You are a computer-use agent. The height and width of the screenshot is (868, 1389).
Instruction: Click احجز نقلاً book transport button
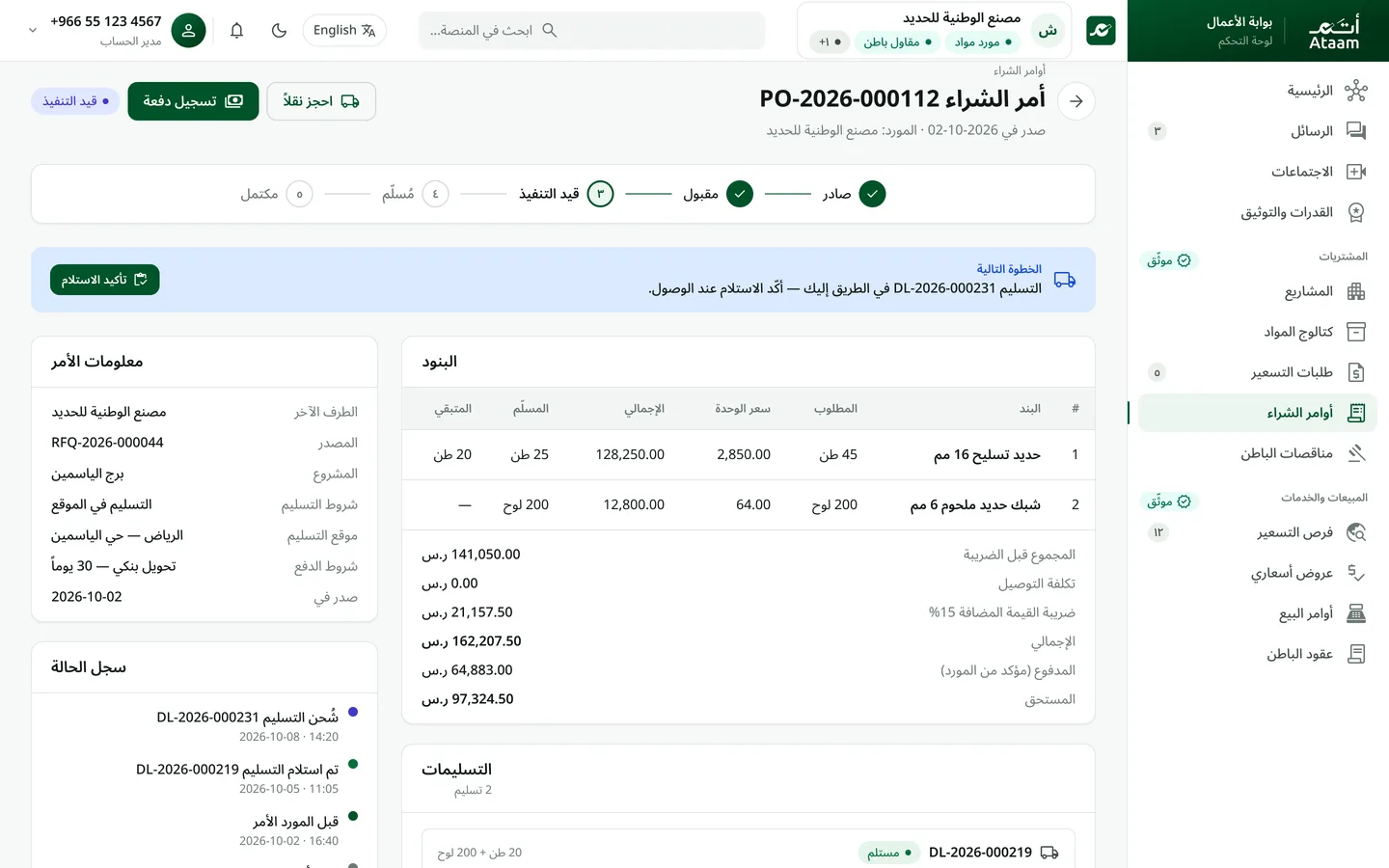click(321, 101)
